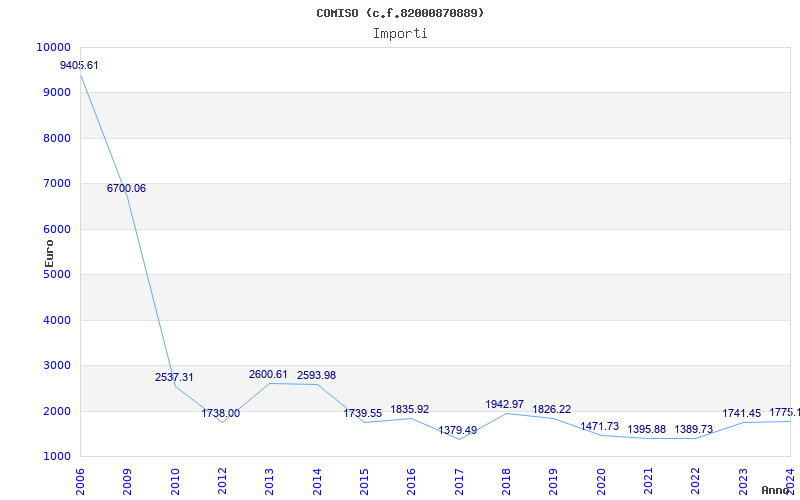The image size is (800, 500).
Task: Click the 2537.31 data label
Action: pos(174,378)
